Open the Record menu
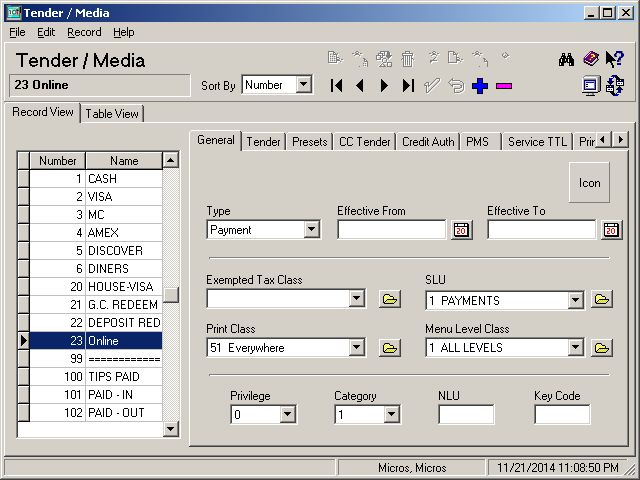Screen dimensions: 640x480 [84, 32]
